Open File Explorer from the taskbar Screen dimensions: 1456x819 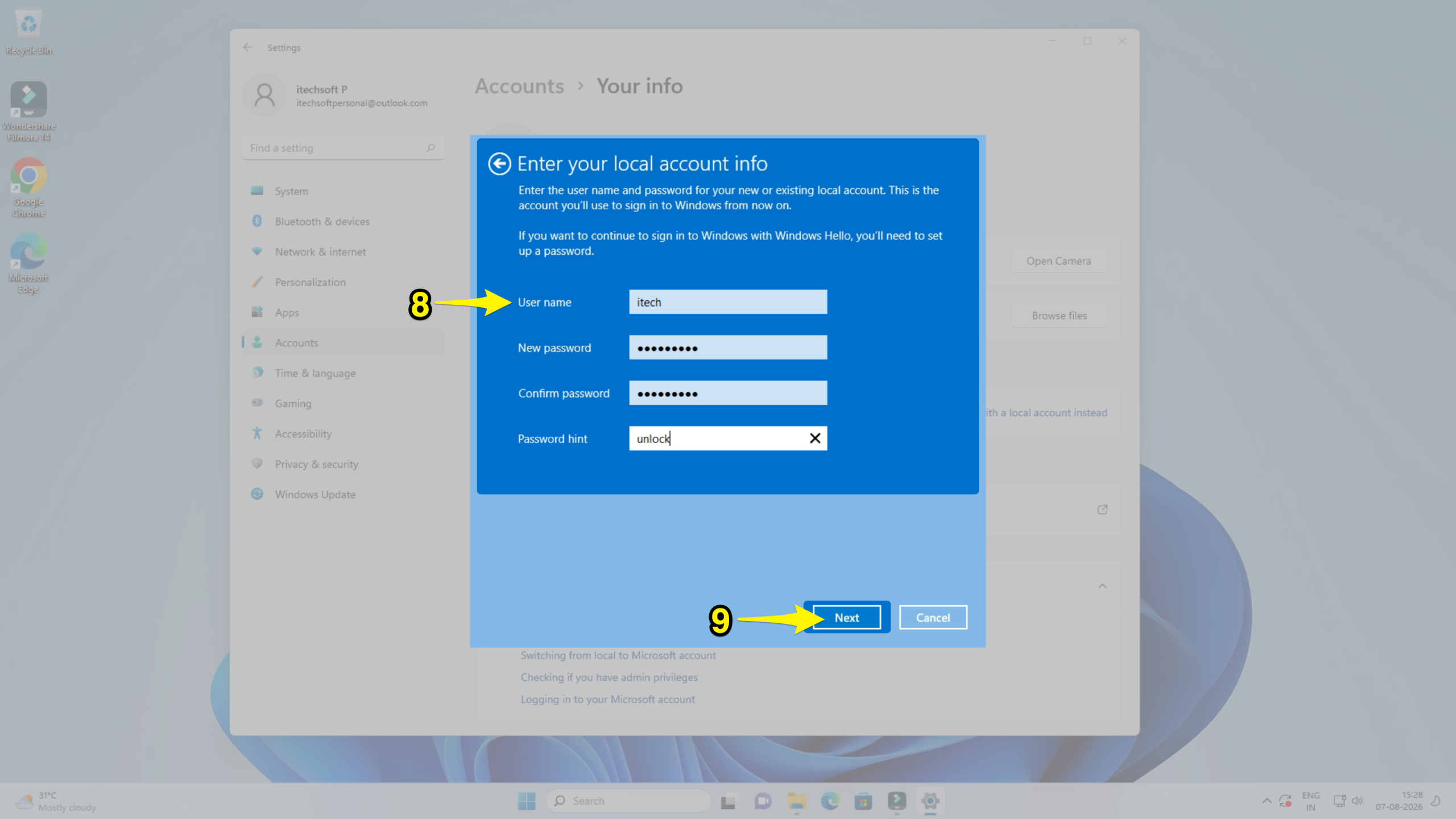pos(796,801)
